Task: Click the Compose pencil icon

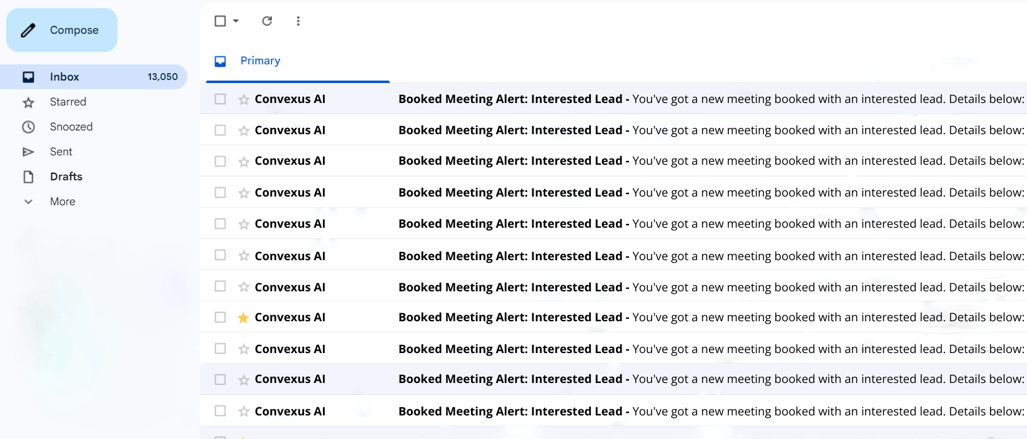Action: tap(28, 30)
